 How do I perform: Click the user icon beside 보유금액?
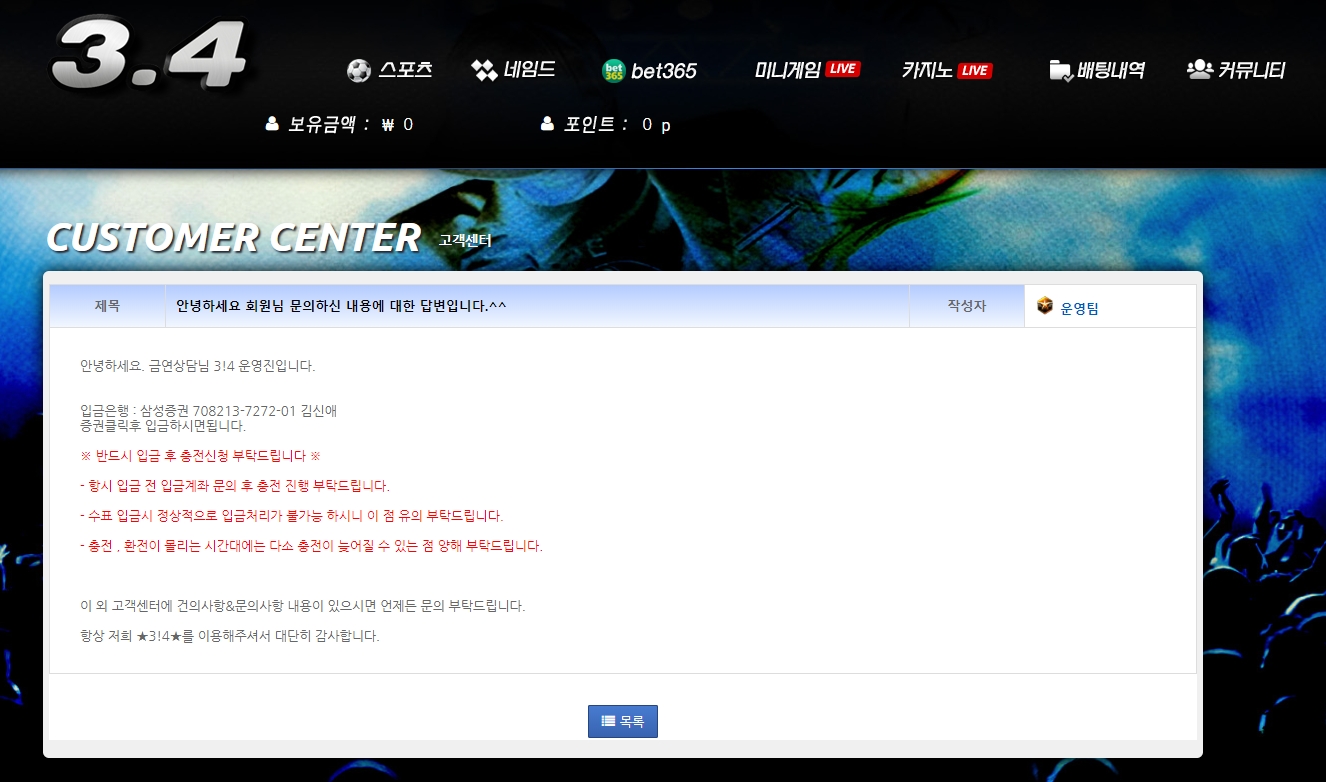[272, 124]
